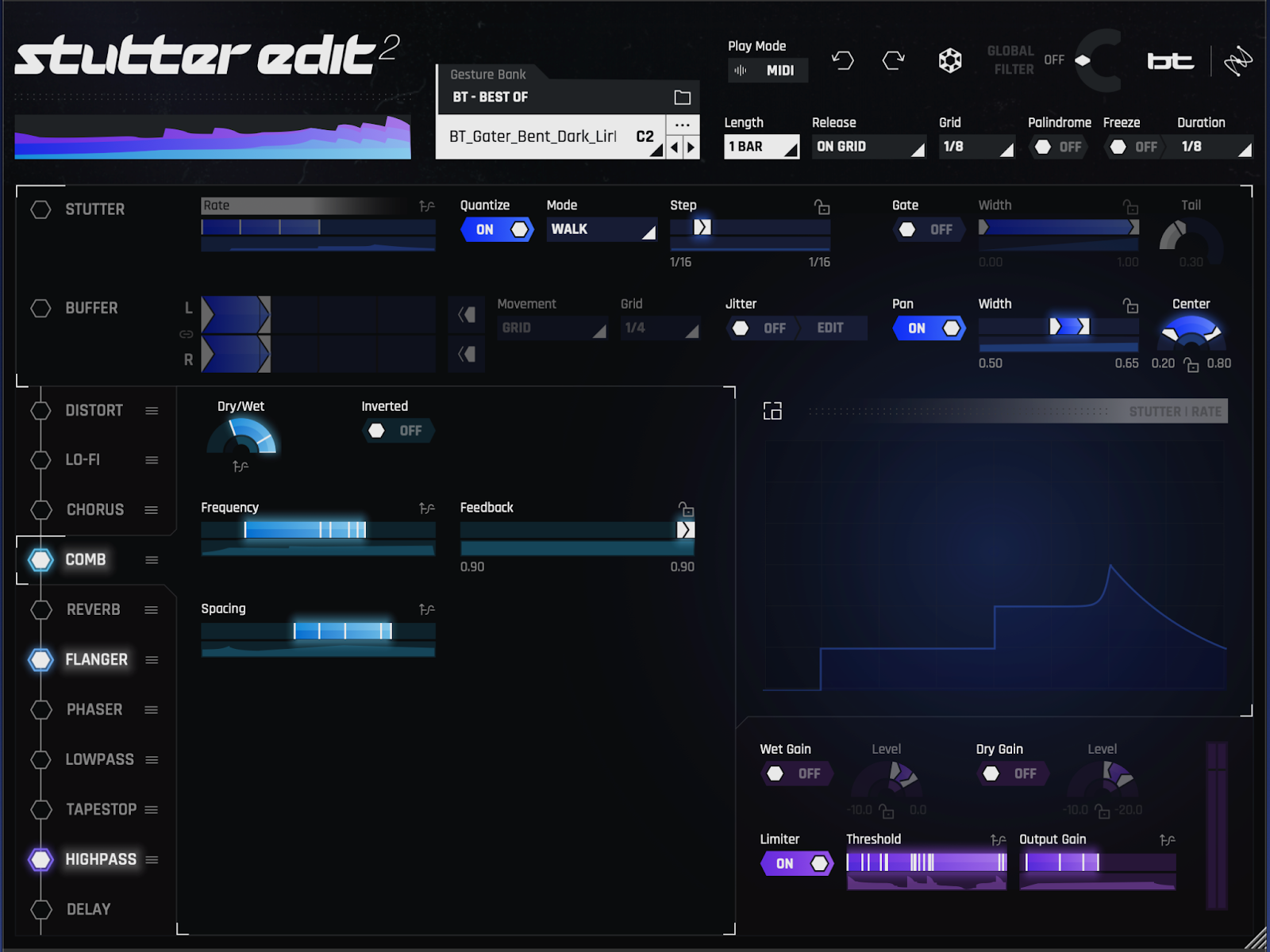The width and height of the screenshot is (1270, 952).
Task: Enable the Stutter module hexagon
Action: (x=40, y=209)
